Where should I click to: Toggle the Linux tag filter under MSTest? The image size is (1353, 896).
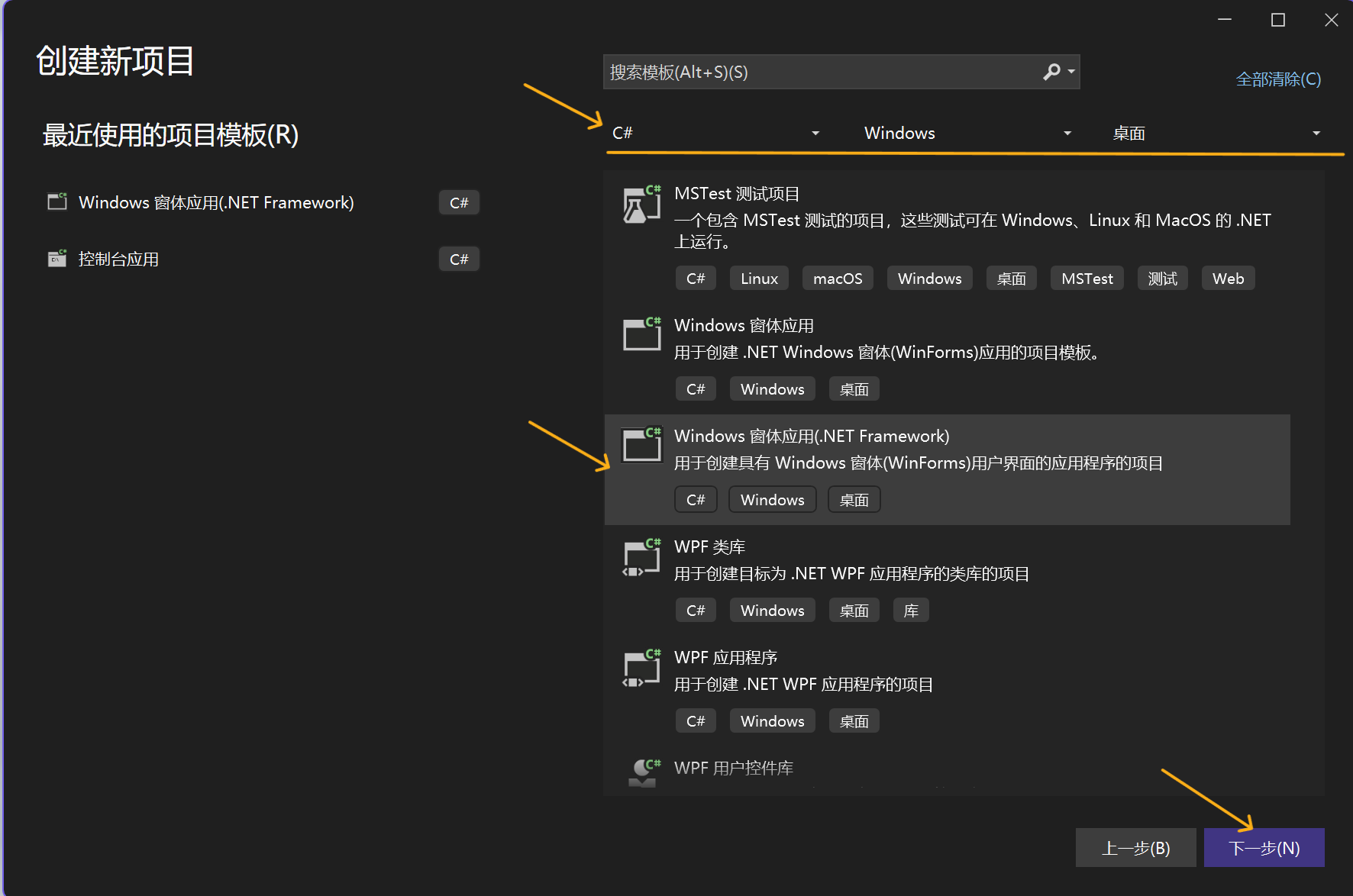(x=758, y=278)
